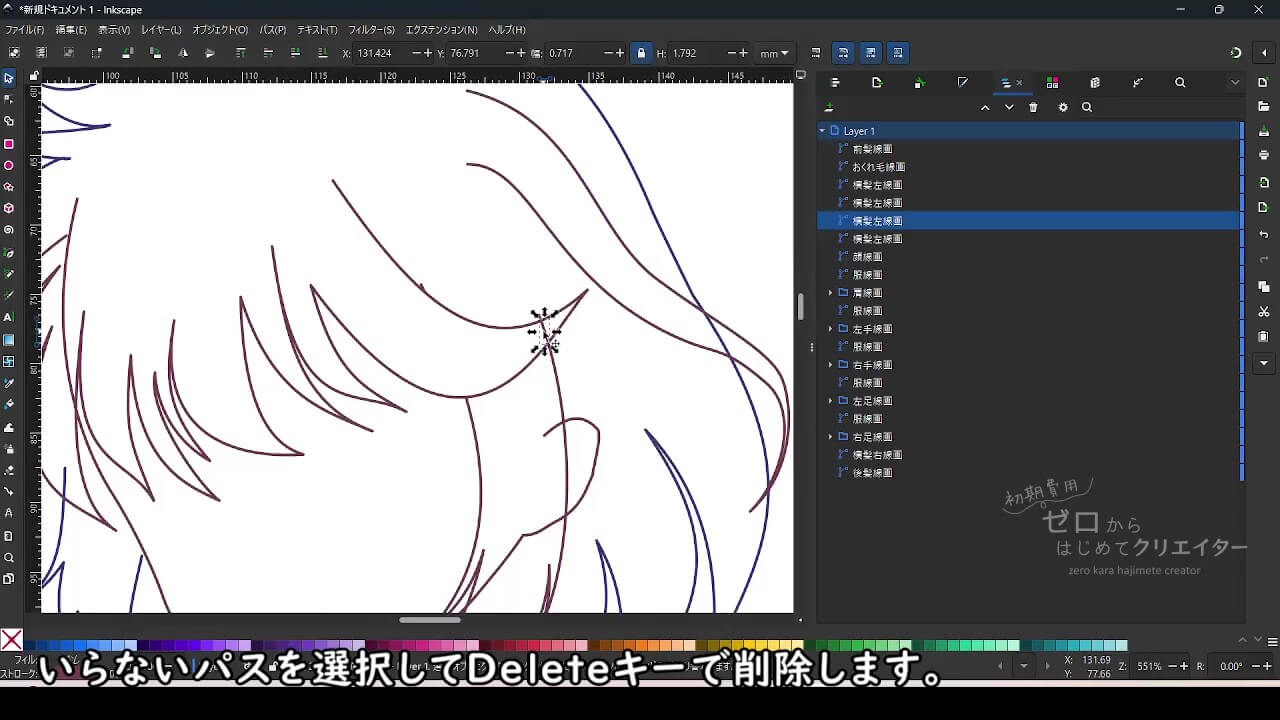Flip the selection horizontally
1280x720 pixels.
(x=183, y=52)
